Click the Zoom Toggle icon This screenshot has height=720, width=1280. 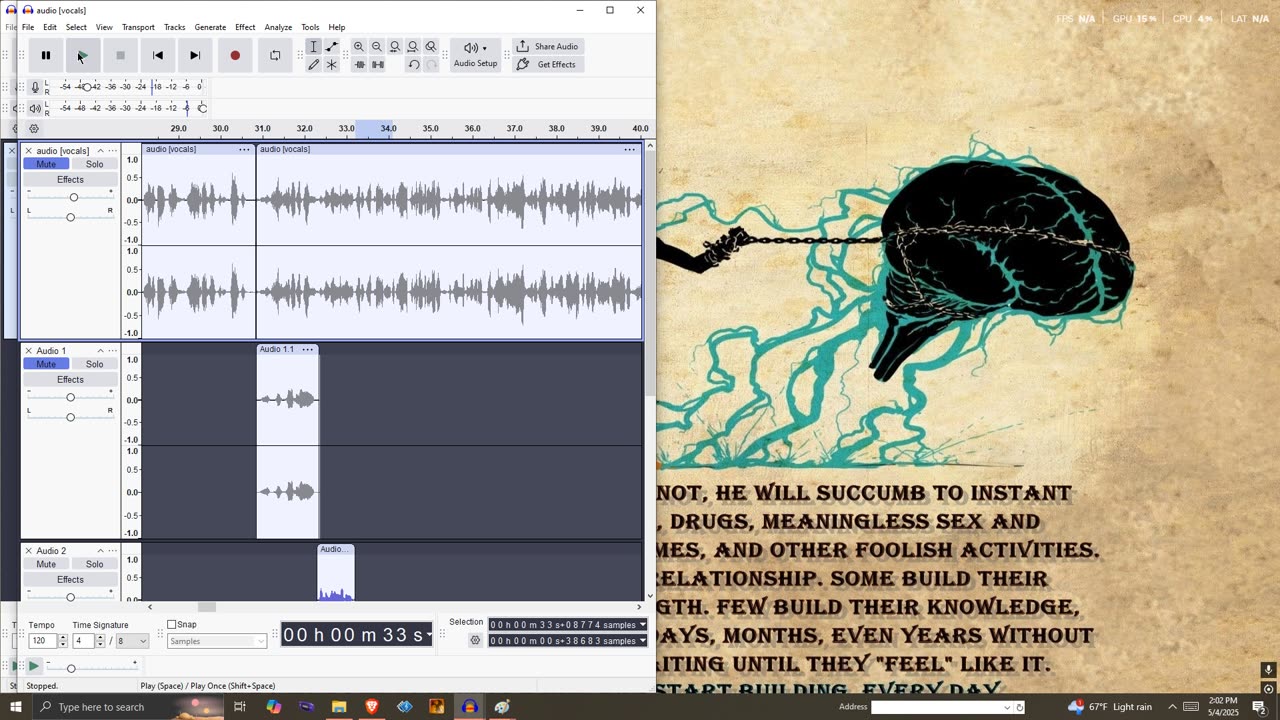pyautogui.click(x=431, y=47)
